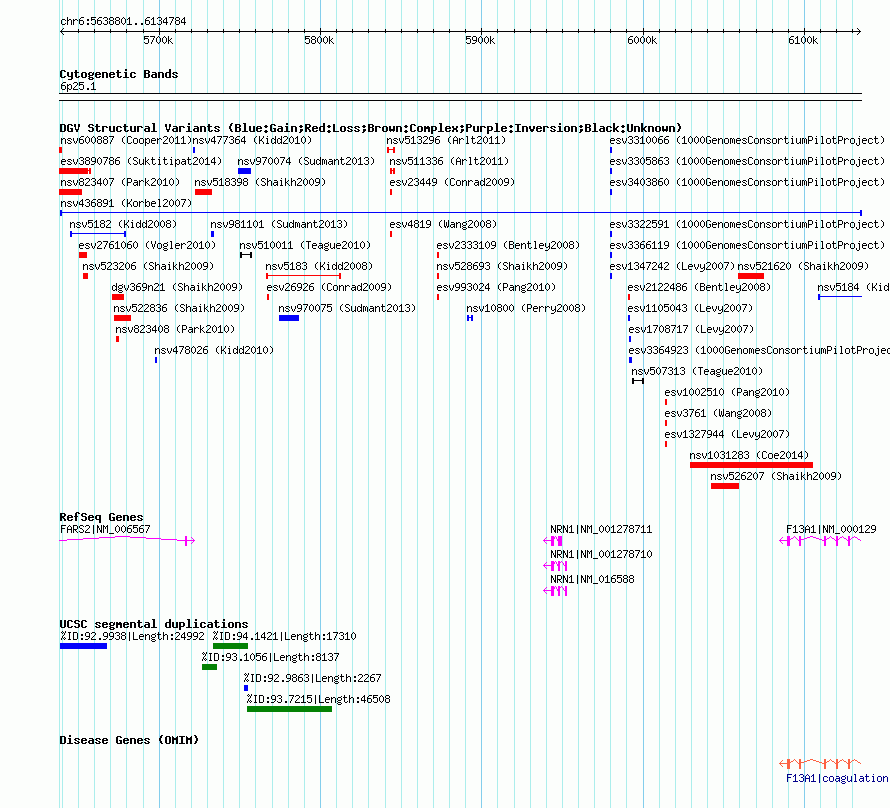Click the nsv510011 (Teague2010) label

coord(305,245)
